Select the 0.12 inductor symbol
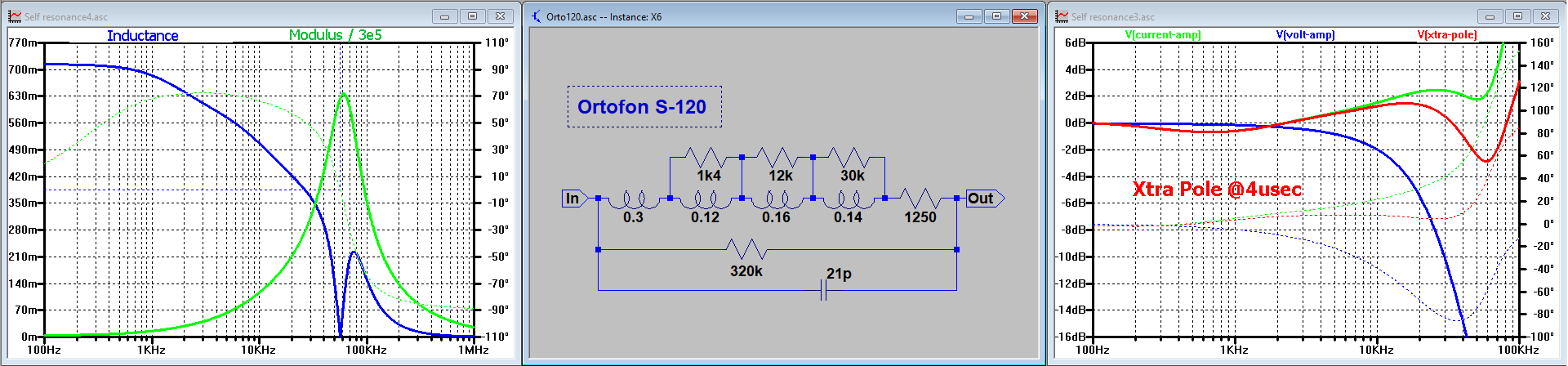 705,199
